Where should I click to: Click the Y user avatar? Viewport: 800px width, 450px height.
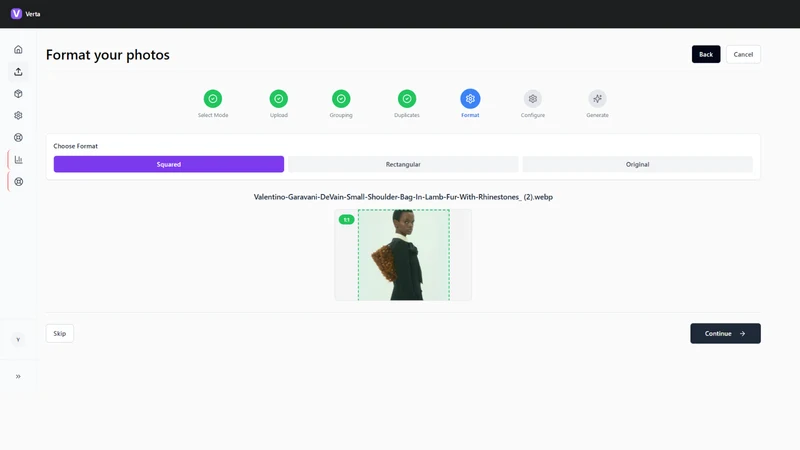[18, 340]
